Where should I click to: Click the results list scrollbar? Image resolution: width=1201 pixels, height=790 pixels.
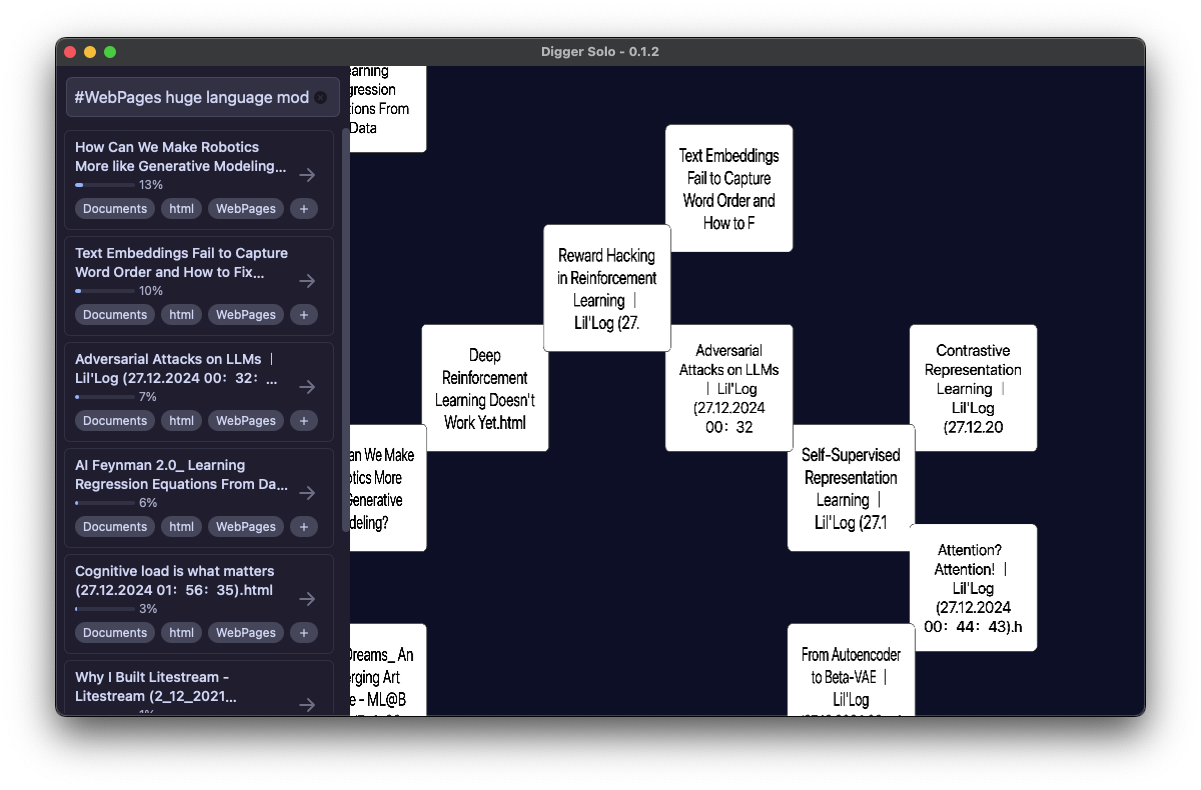point(346,330)
